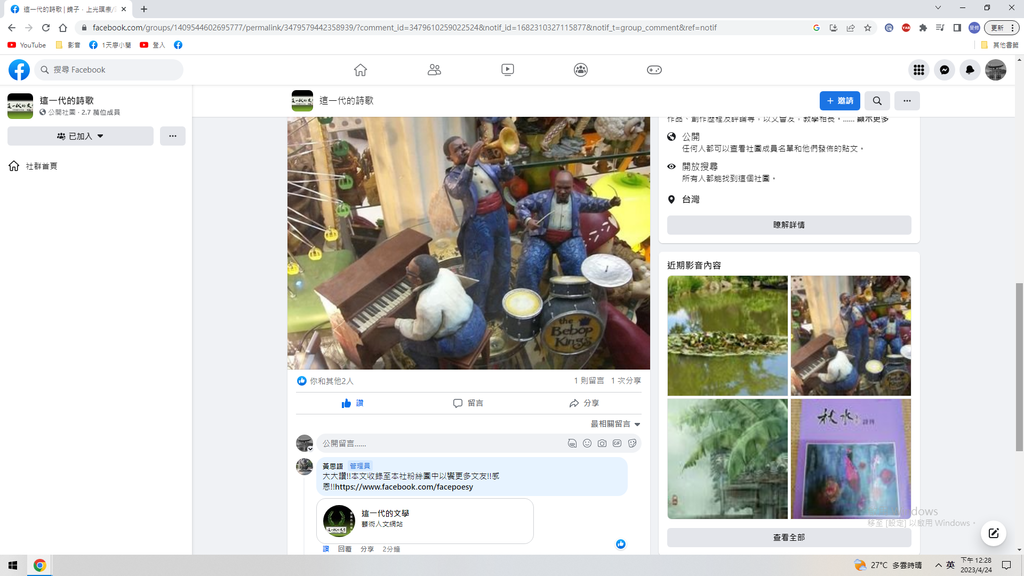Click the 查看全部 button under recent media
The width and height of the screenshot is (1024, 576).
coord(788,537)
